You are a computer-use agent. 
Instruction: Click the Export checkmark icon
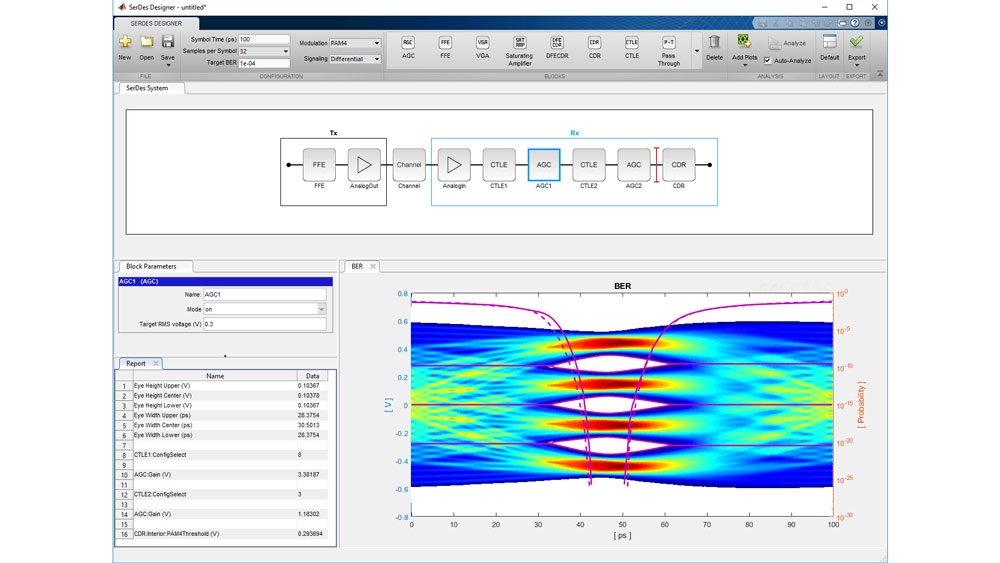(x=857, y=42)
